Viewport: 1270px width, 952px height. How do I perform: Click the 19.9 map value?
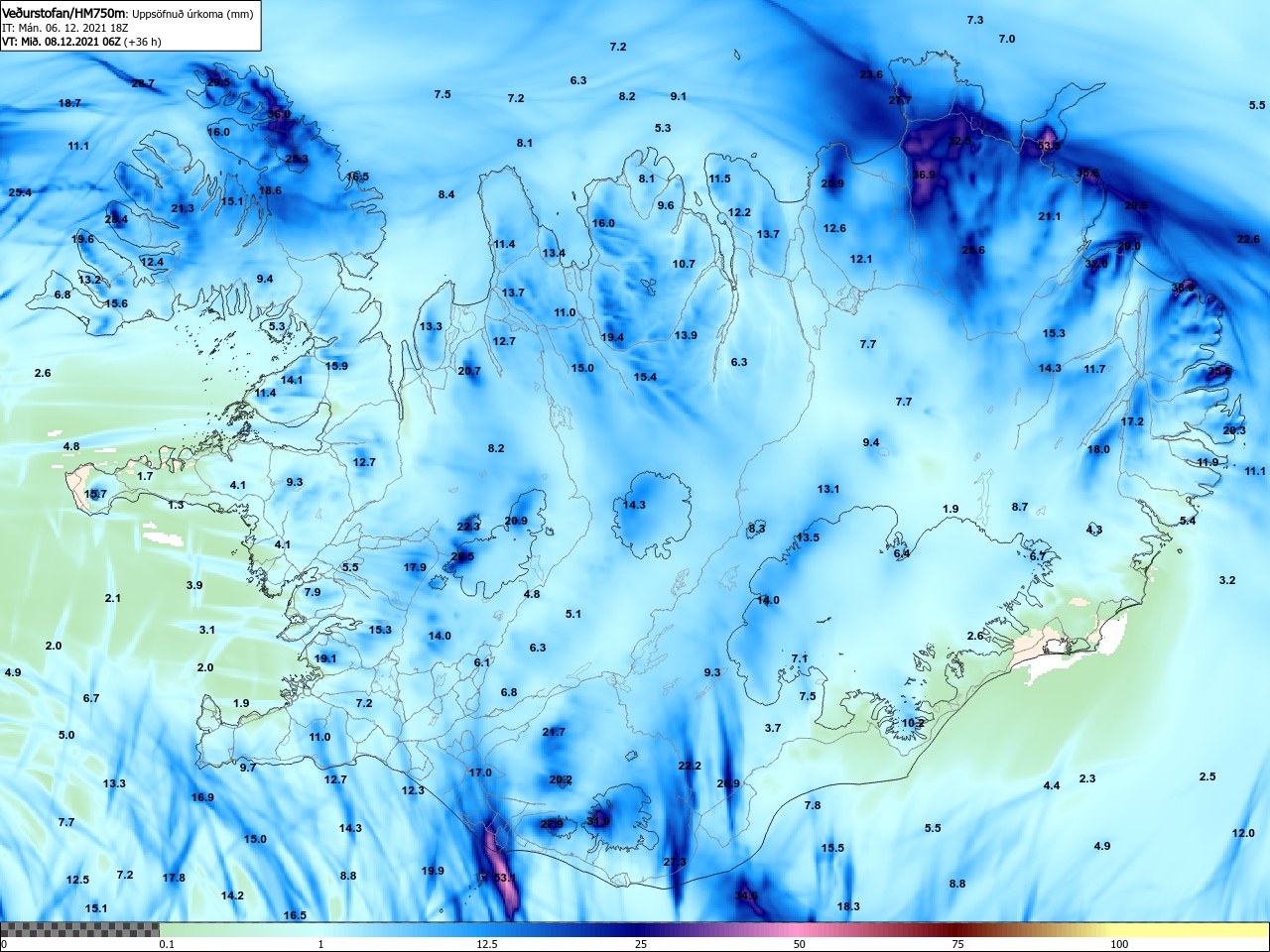(433, 871)
